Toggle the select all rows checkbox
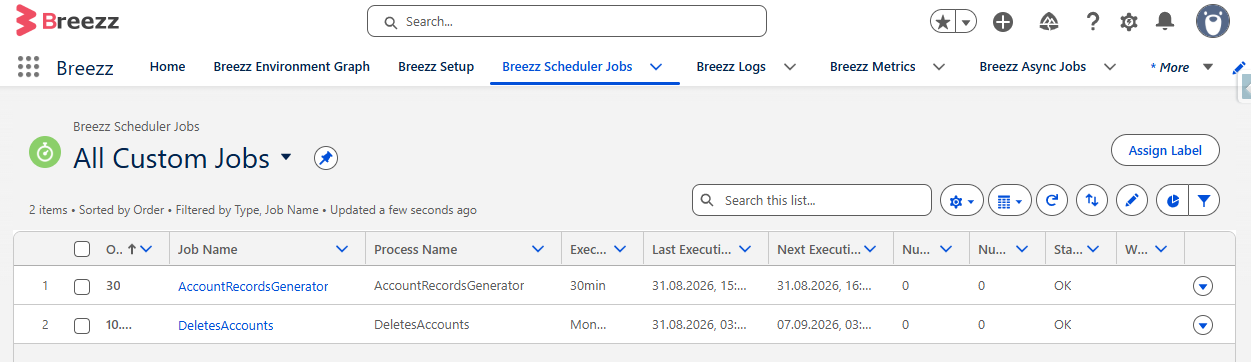The height and width of the screenshot is (362, 1251). pyautogui.click(x=82, y=249)
